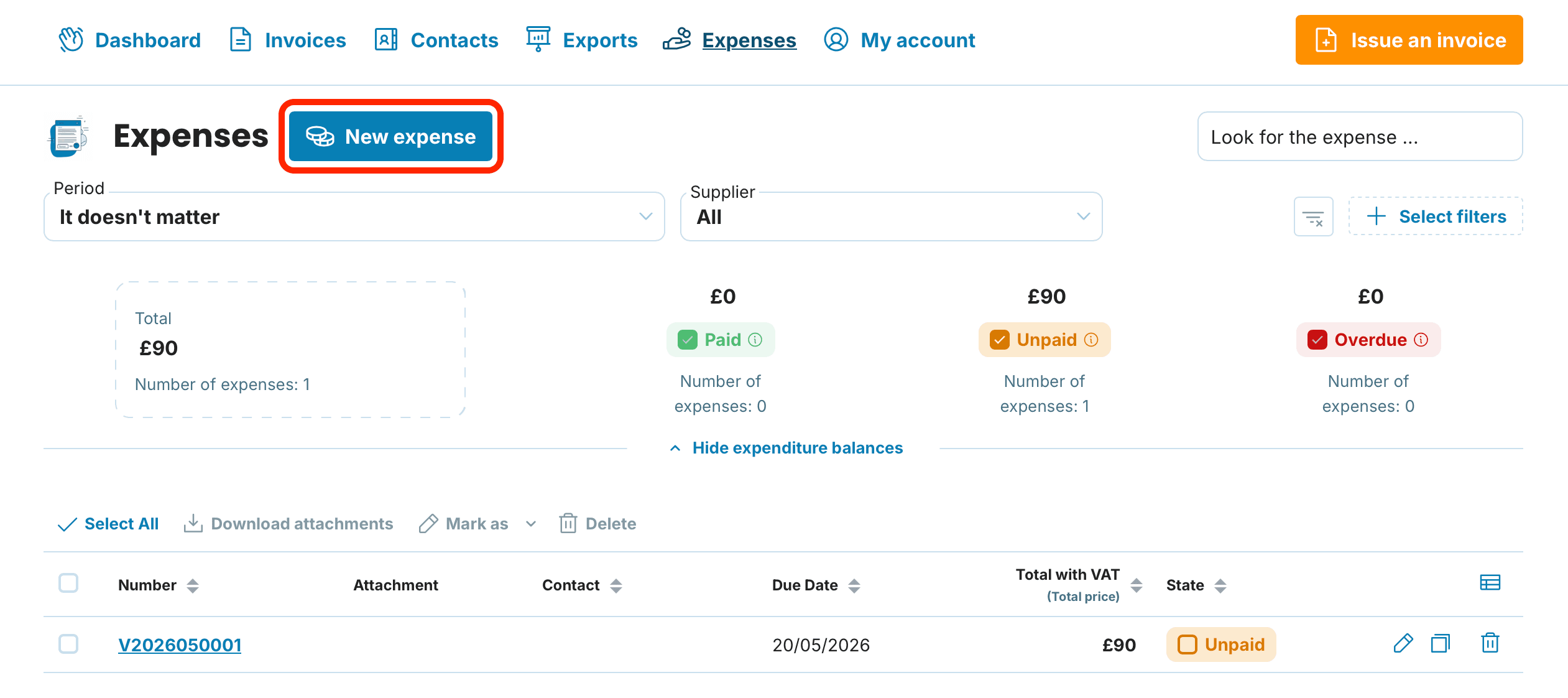Click the clear filters icon
The width and height of the screenshot is (1568, 698).
[x=1314, y=216]
